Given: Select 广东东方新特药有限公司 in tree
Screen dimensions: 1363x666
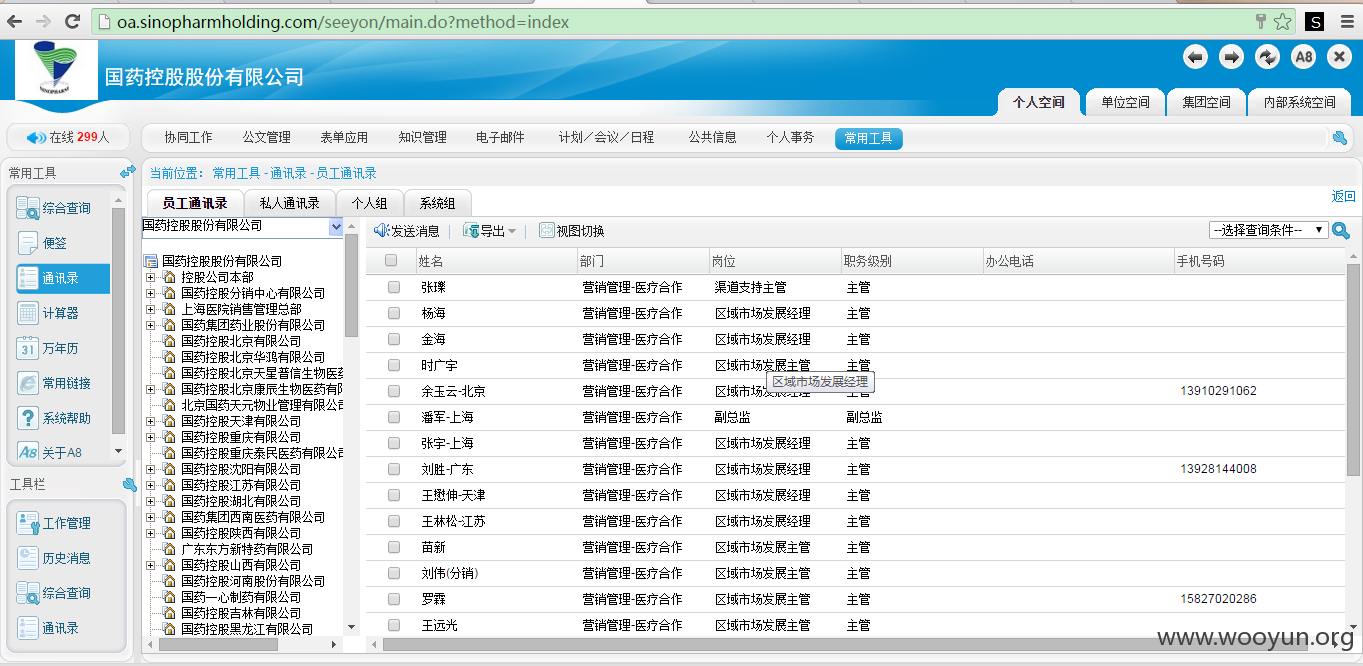Looking at the screenshot, I should (x=247, y=549).
